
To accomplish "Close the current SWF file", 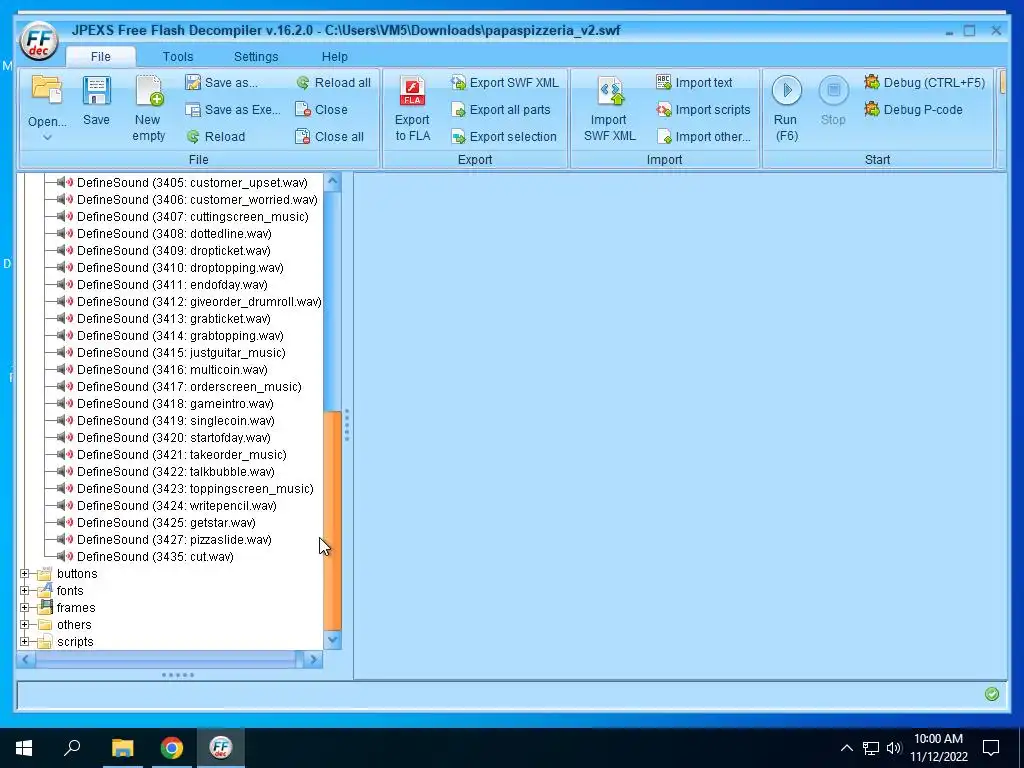I will [x=321, y=110].
